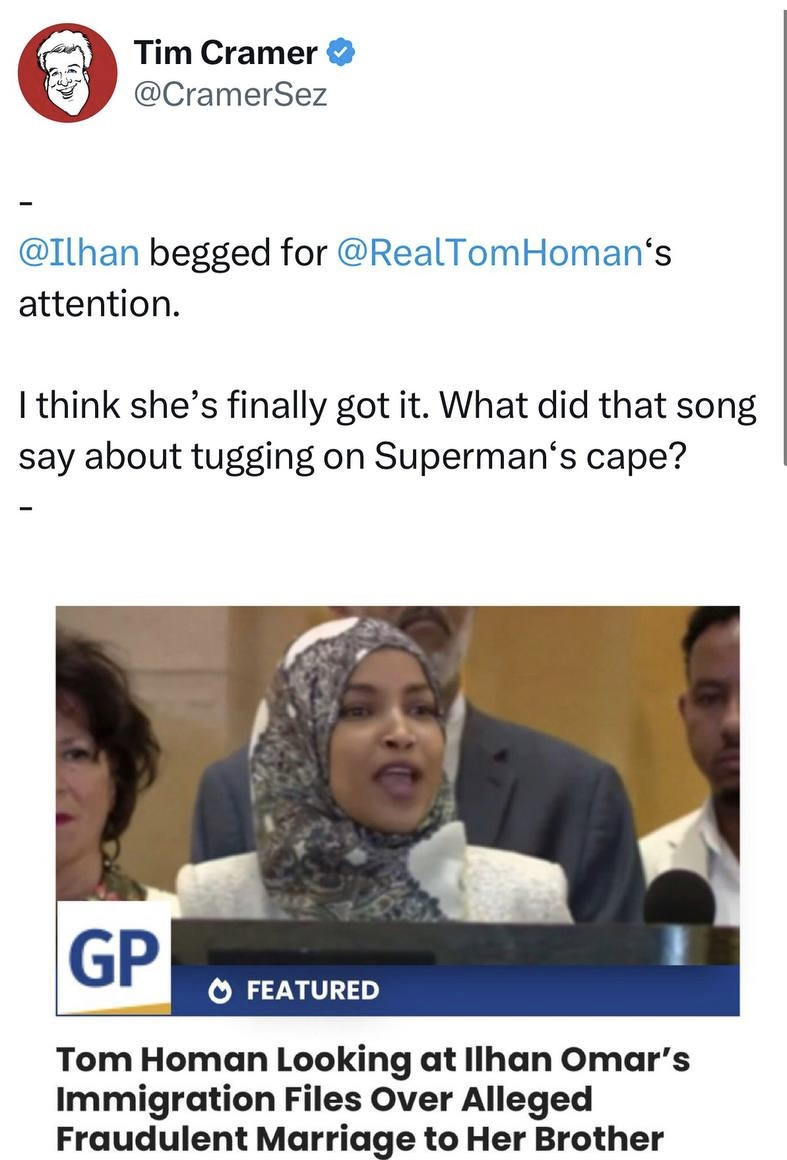Open the Tim Cramer display name
Viewport: 787px width, 1160px height.
(x=226, y=53)
